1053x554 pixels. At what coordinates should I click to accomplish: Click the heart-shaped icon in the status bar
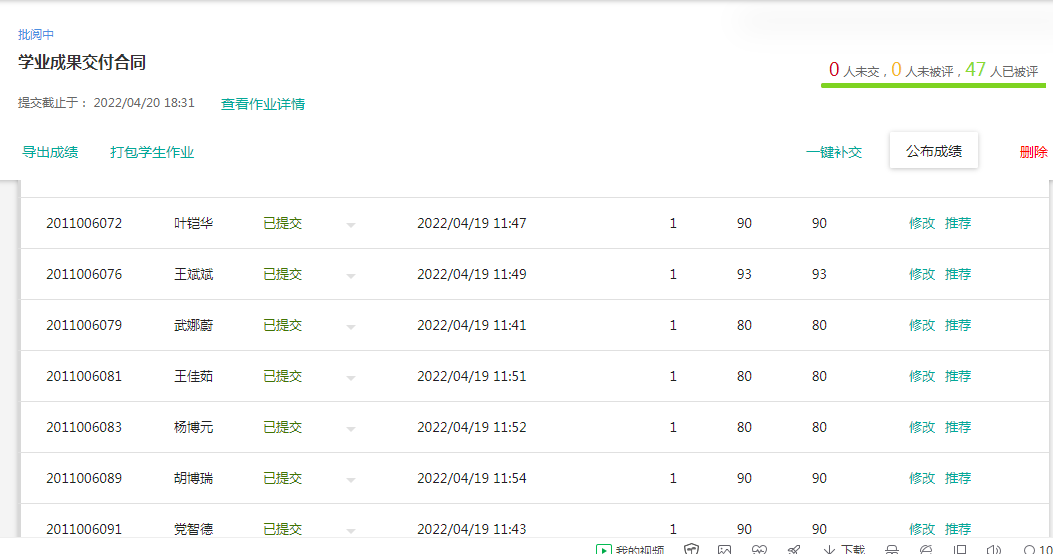(759, 550)
